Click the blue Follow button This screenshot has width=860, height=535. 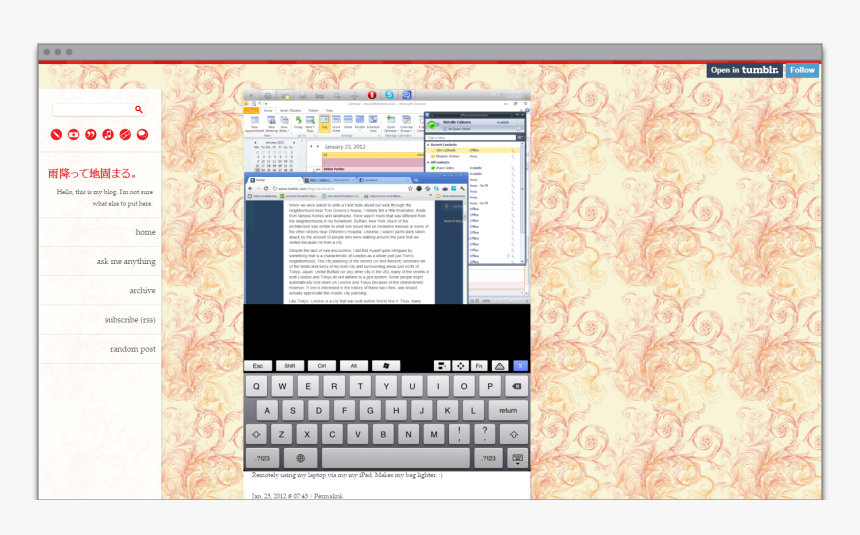click(802, 70)
